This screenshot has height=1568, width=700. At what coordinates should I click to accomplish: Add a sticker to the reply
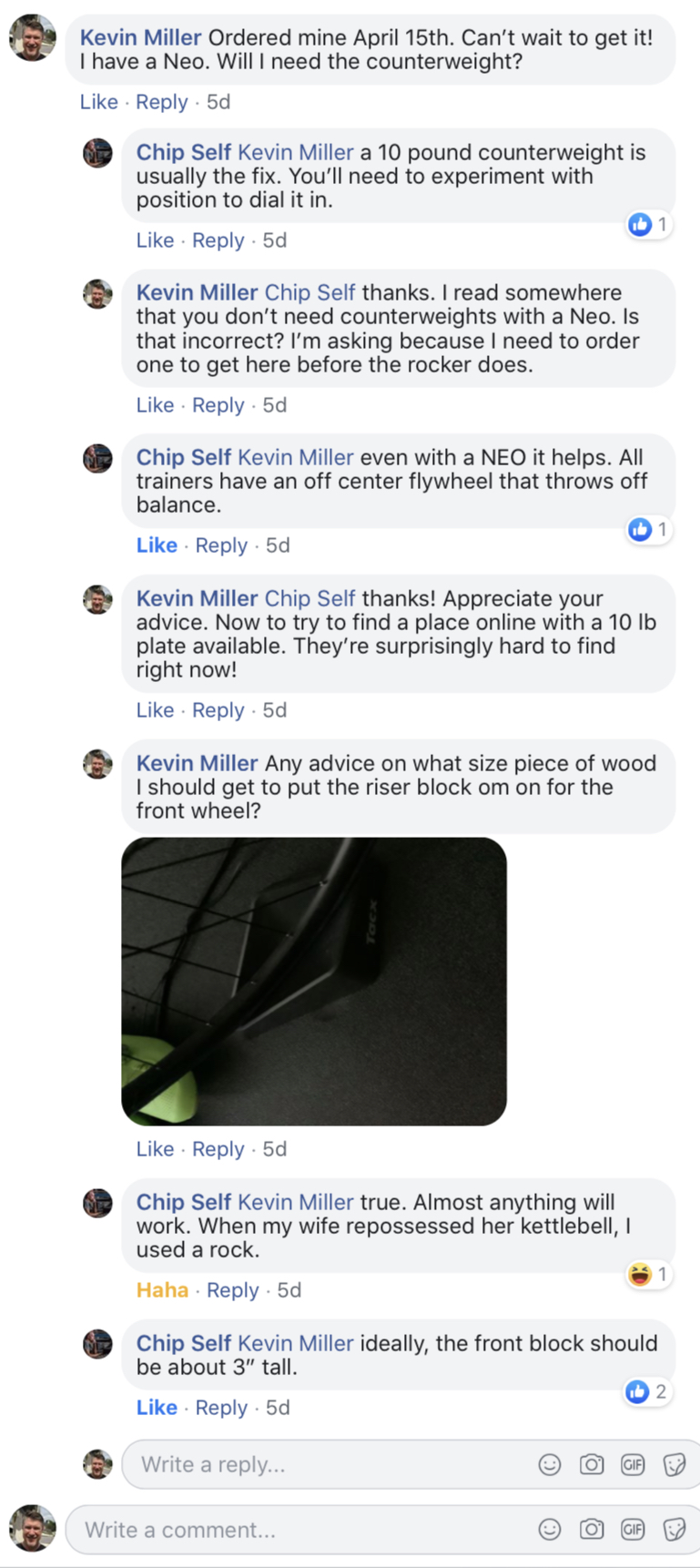pyautogui.click(x=675, y=1464)
